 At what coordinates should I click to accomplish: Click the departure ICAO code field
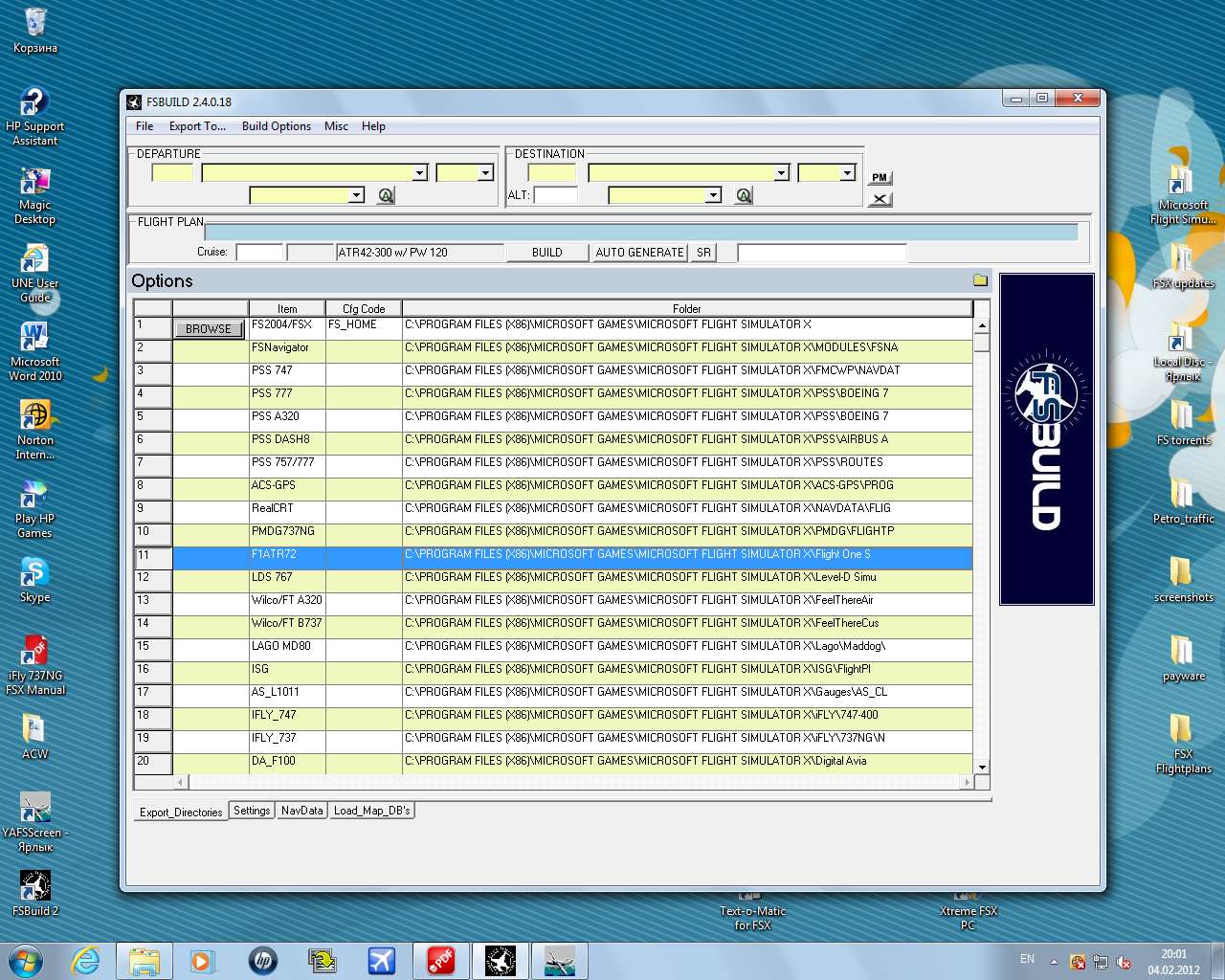point(172,173)
